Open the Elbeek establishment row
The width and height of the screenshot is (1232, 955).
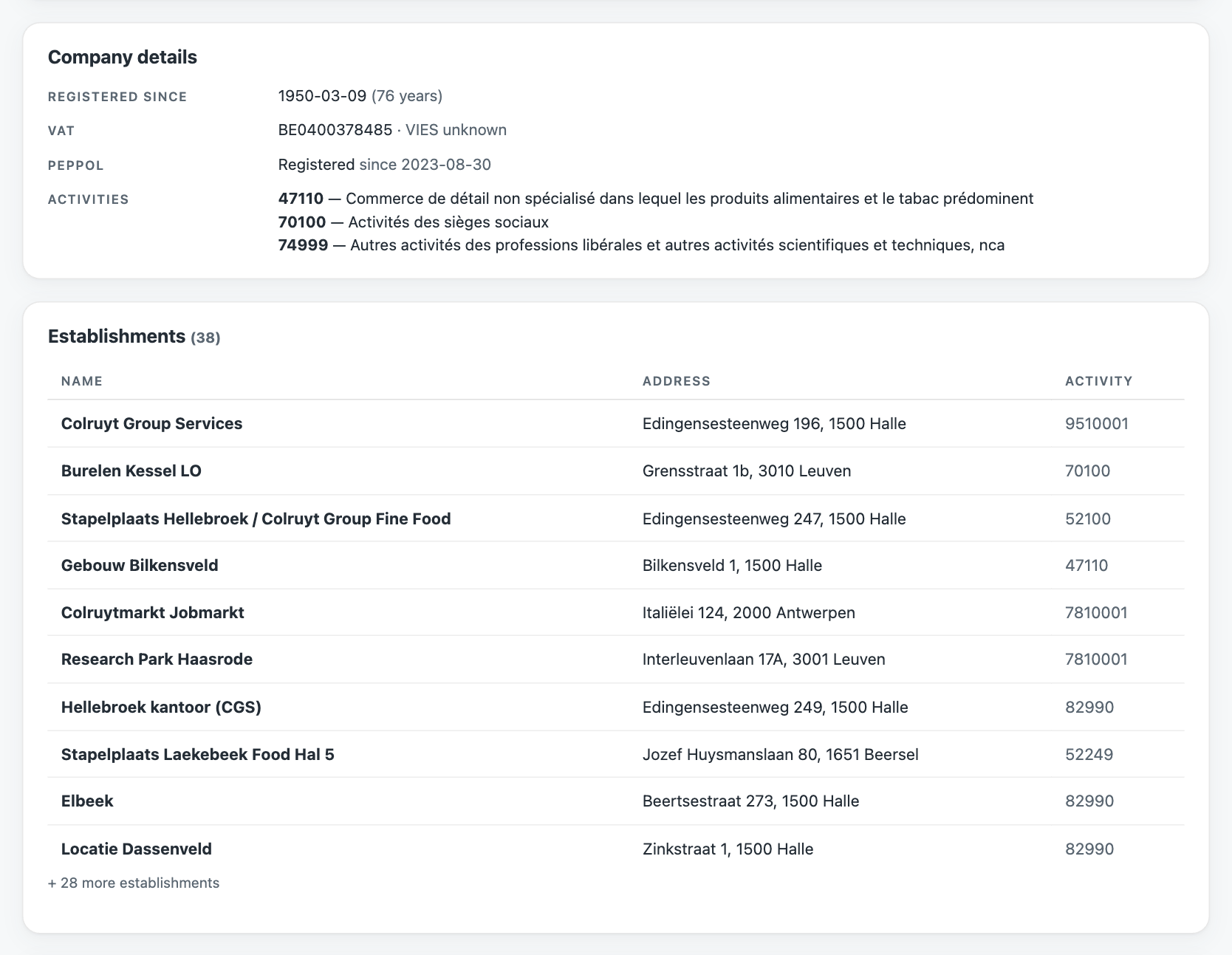616,801
